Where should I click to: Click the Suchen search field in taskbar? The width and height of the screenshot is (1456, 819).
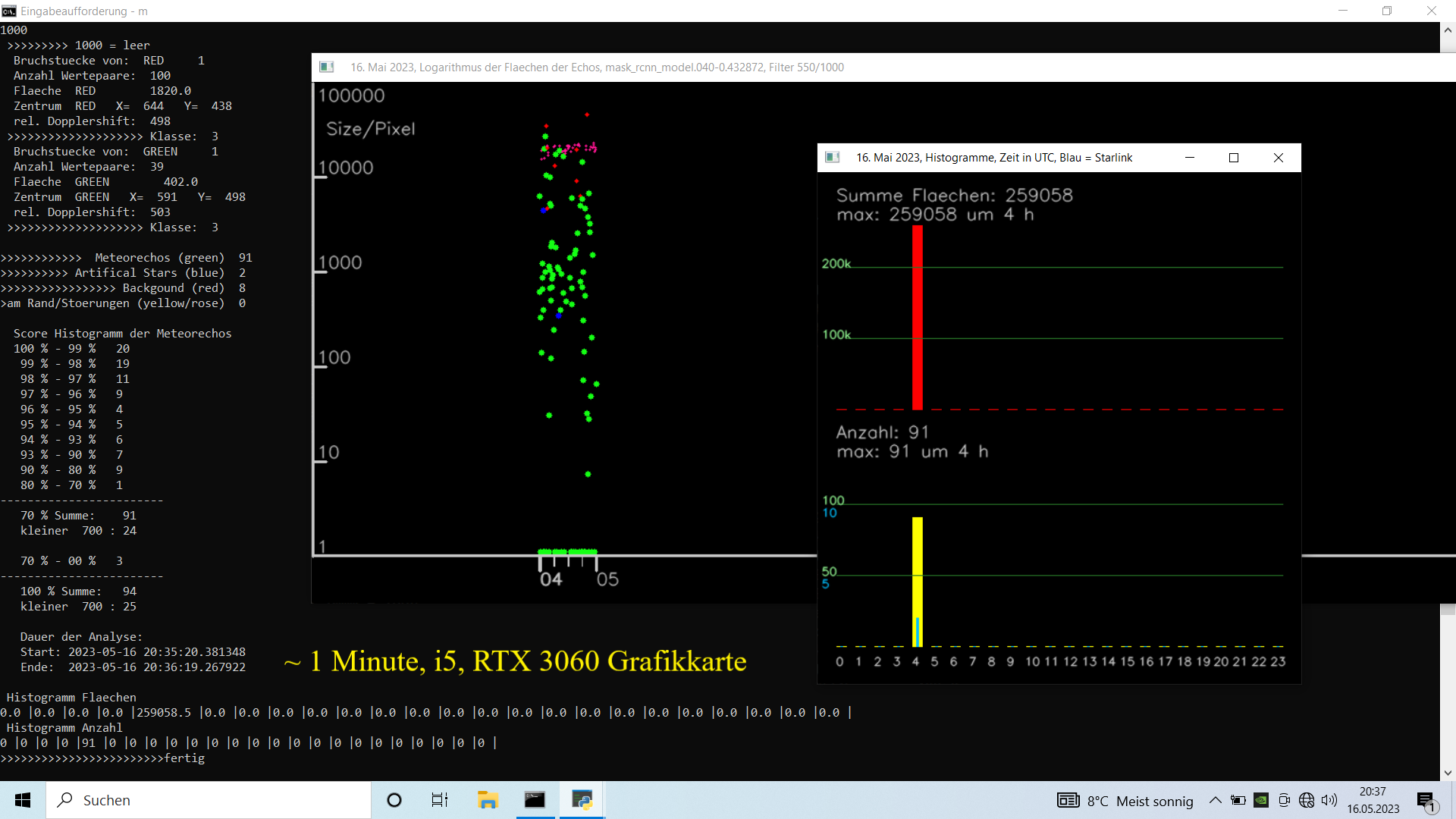pyautogui.click(x=209, y=800)
